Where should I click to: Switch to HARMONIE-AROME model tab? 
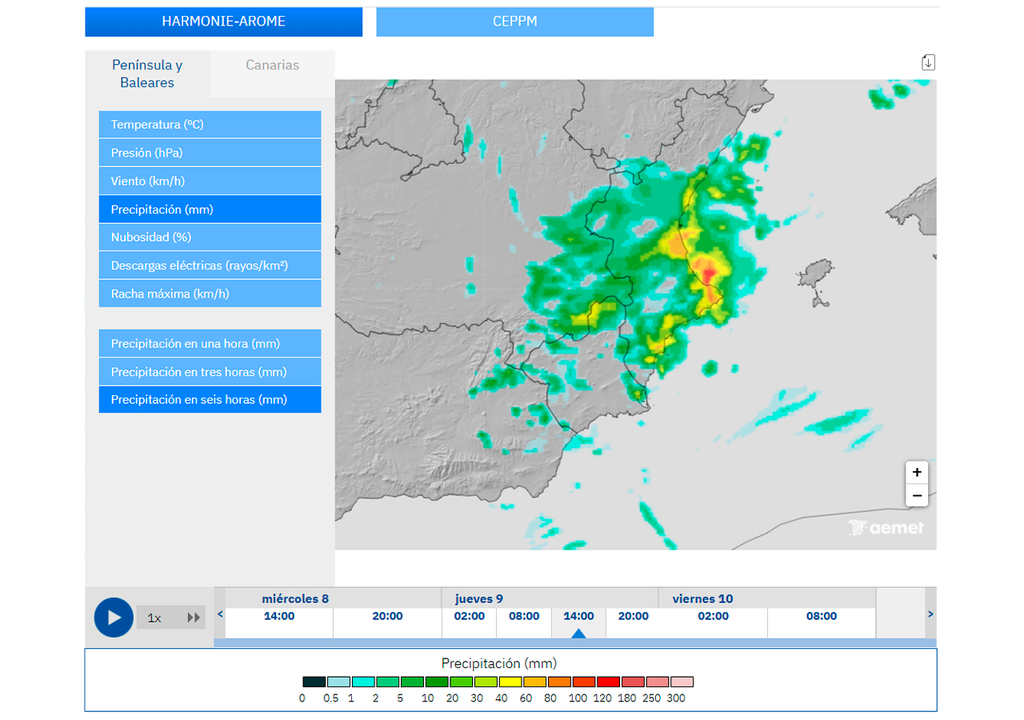click(223, 21)
